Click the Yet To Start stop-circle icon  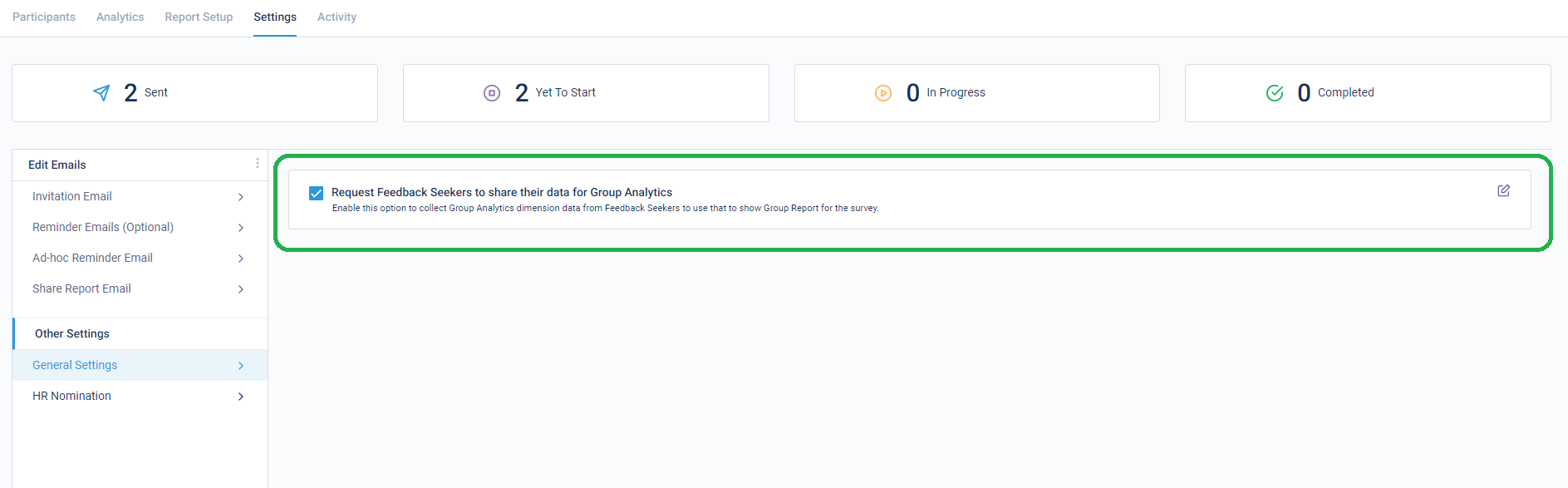click(492, 93)
